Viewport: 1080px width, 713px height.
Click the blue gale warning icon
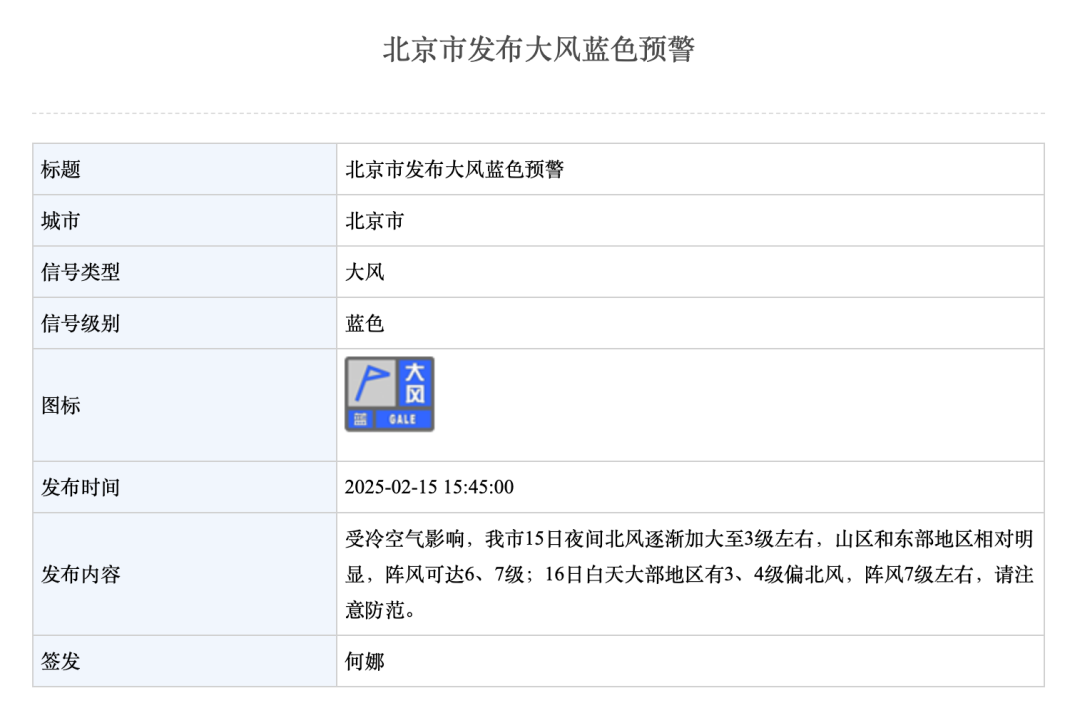point(390,394)
